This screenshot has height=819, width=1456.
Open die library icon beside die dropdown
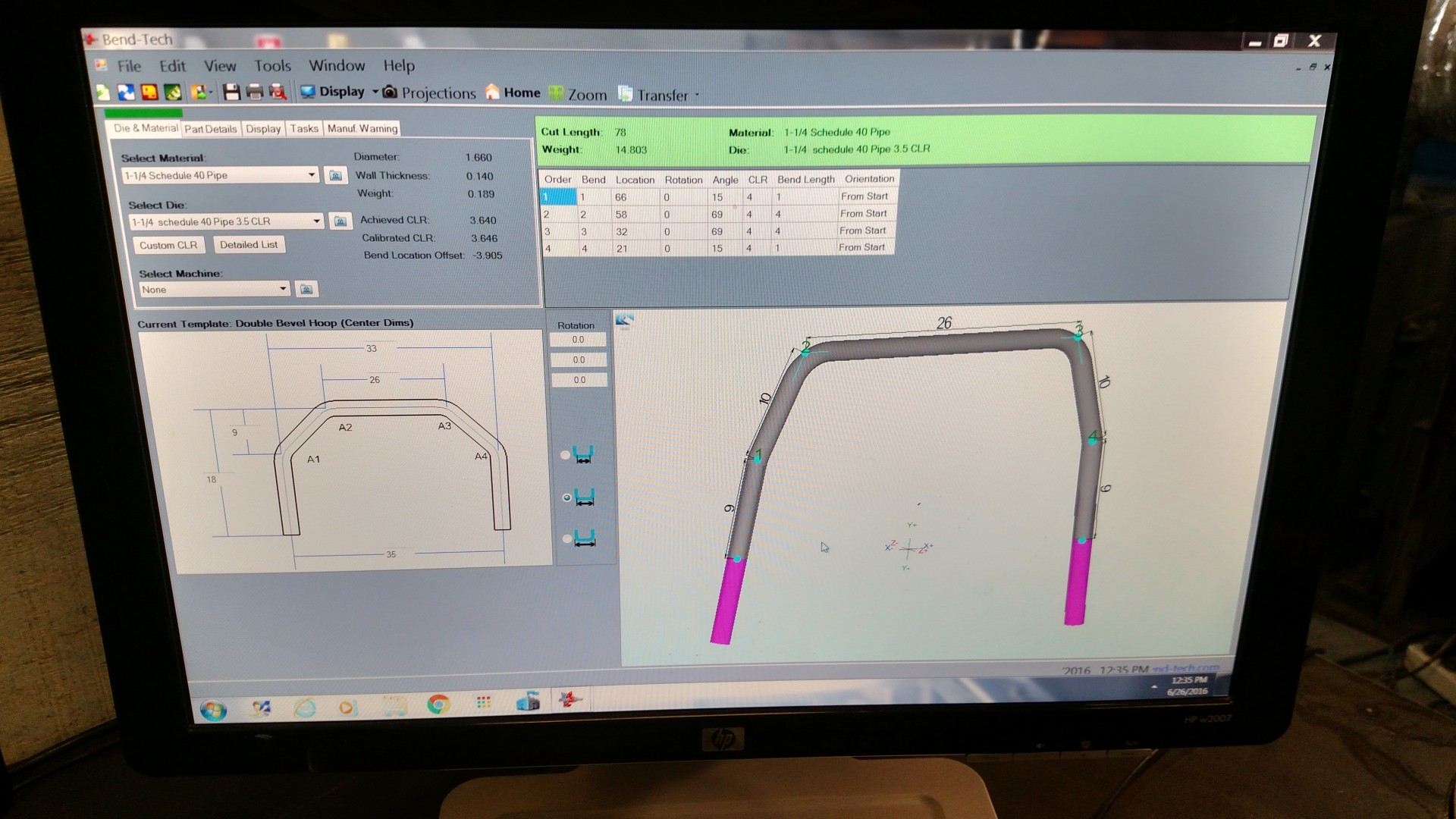[x=340, y=221]
